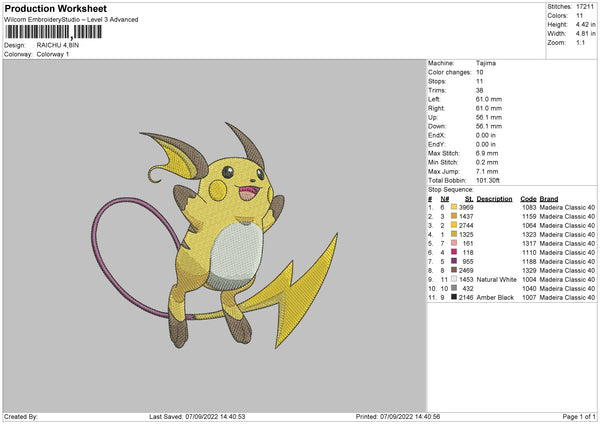
Task: Select the Trims value 38
Action: coord(479,90)
